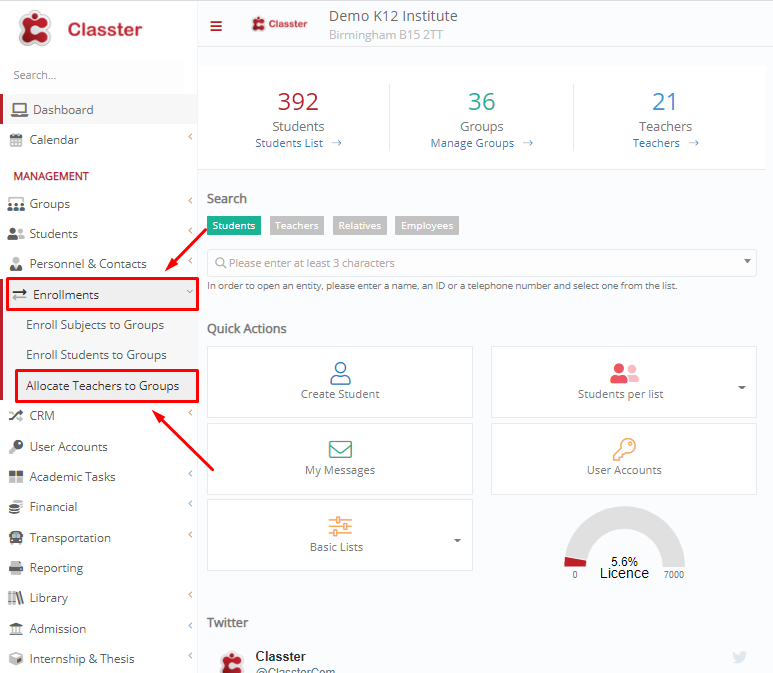Click the Admission building icon

pos(16,629)
